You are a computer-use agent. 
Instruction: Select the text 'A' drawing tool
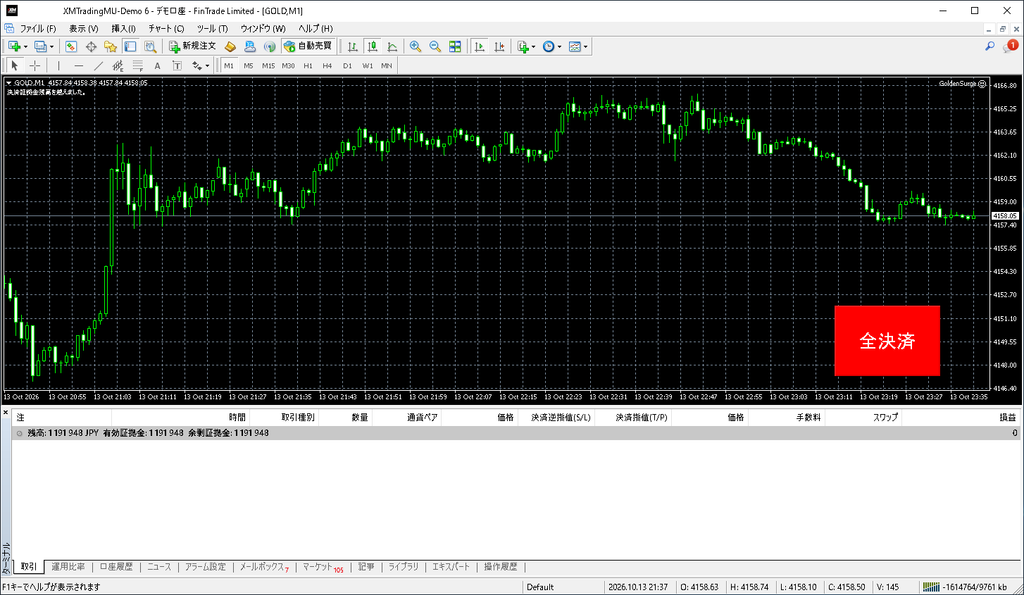tap(157, 65)
